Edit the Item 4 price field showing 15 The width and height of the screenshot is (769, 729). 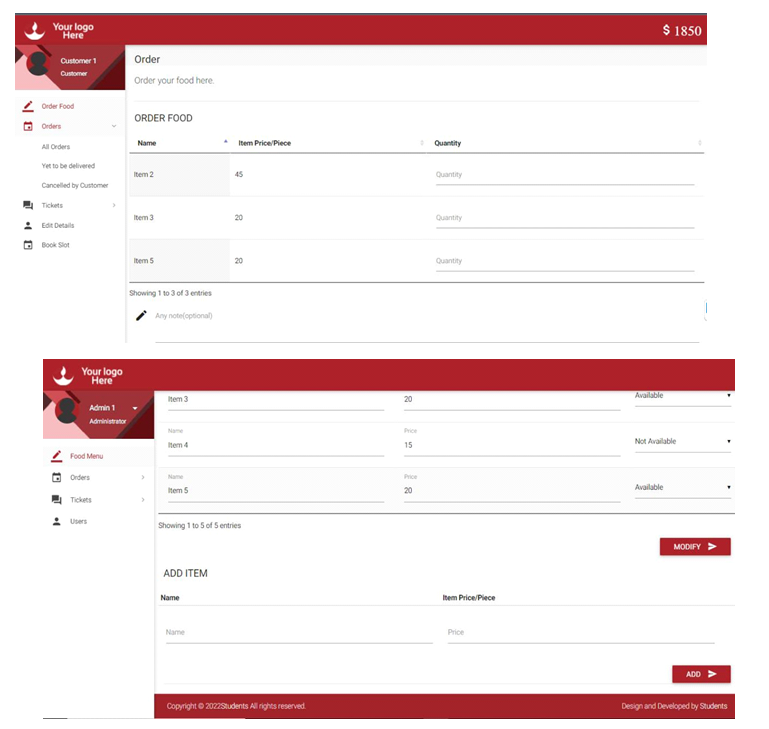pyautogui.click(x=512, y=445)
